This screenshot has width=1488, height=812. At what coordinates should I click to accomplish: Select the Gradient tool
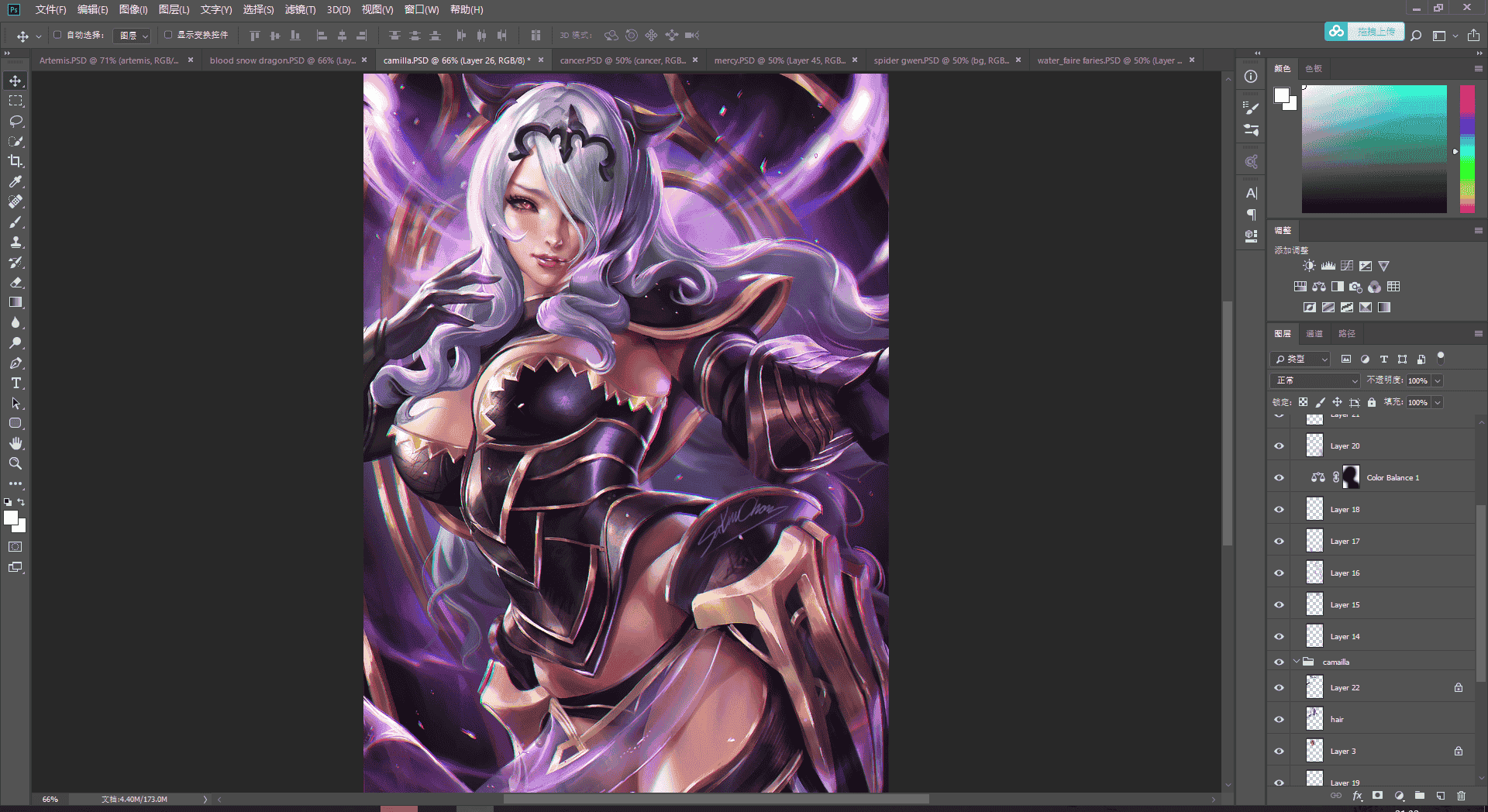click(x=15, y=302)
